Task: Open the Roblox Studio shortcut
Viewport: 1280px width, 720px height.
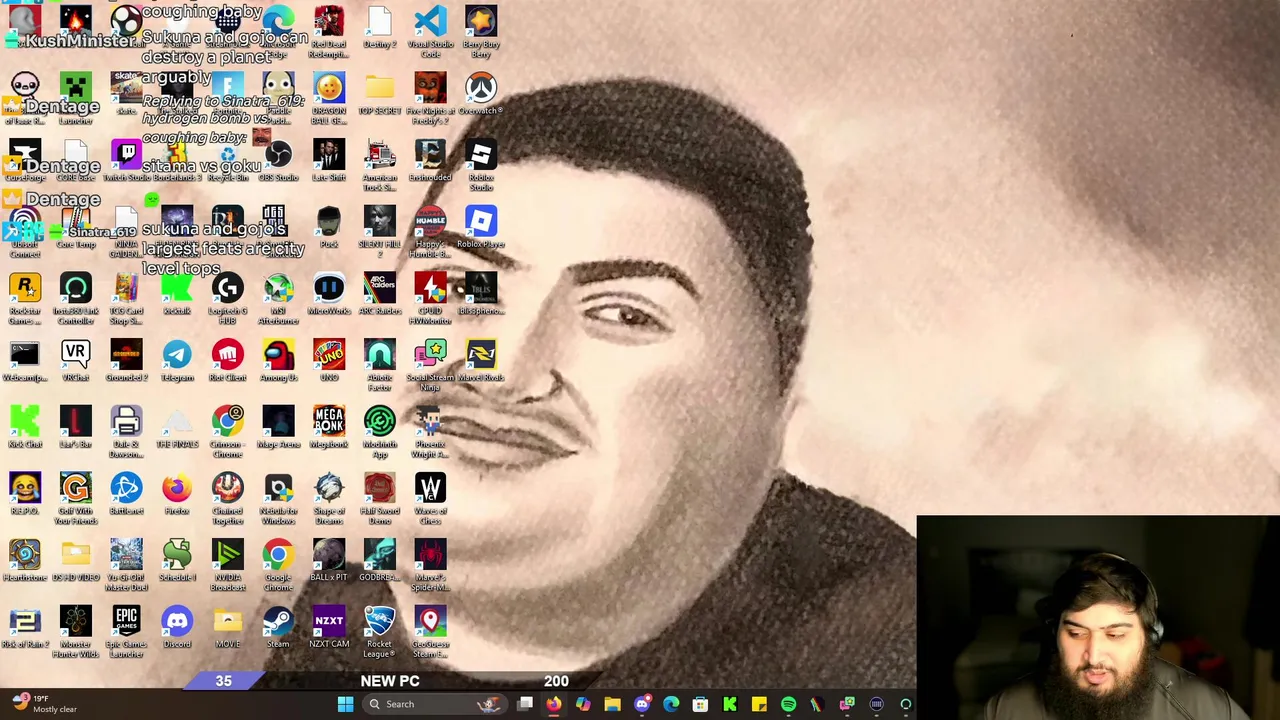Action: [x=481, y=165]
